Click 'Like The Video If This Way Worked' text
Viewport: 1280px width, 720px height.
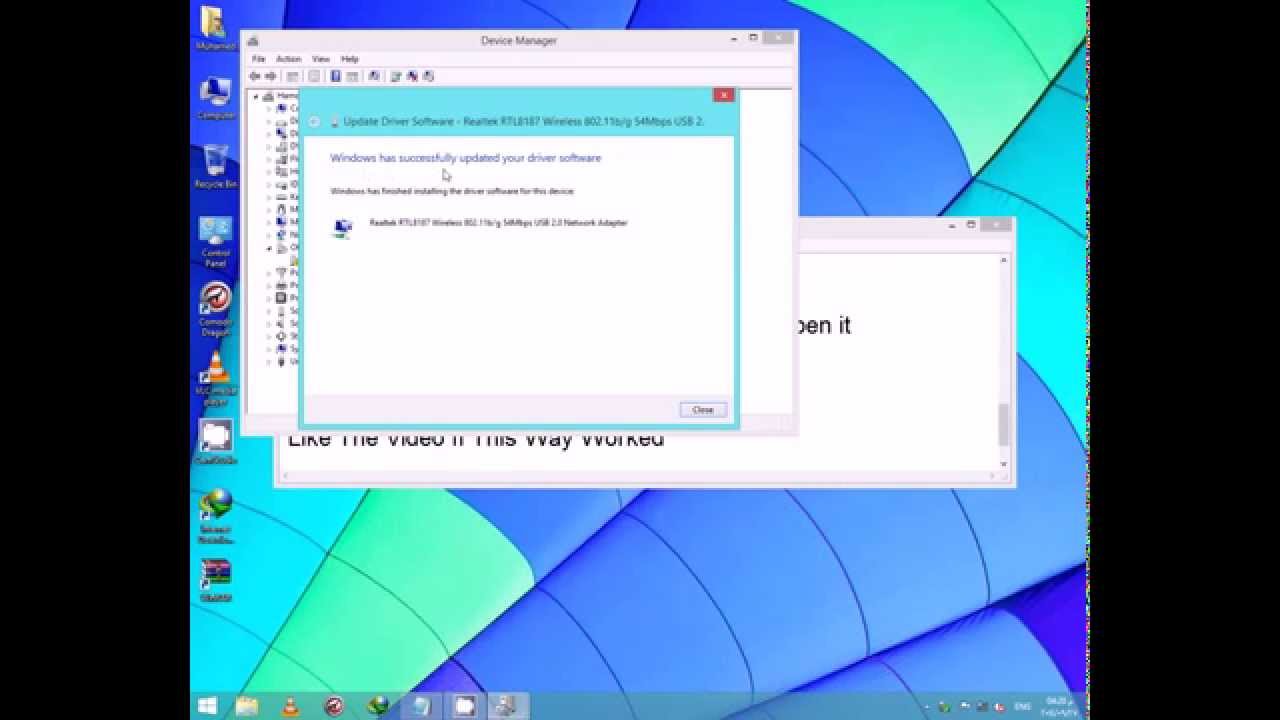point(476,441)
